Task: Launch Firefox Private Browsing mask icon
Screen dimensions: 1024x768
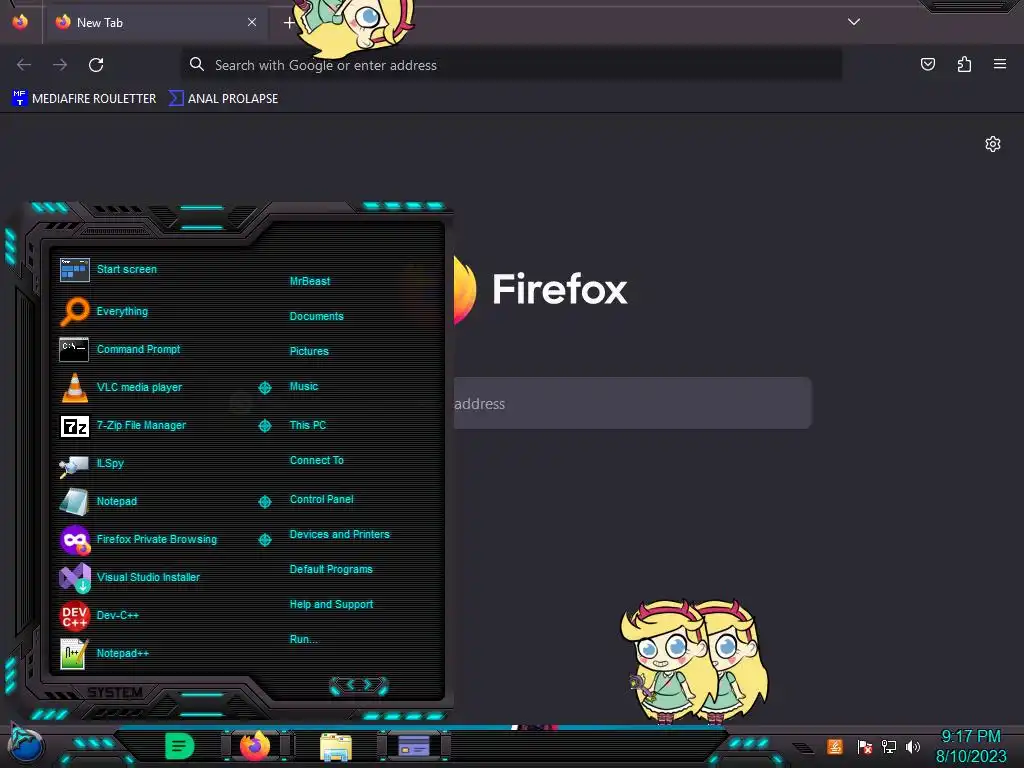Action: (x=74, y=539)
